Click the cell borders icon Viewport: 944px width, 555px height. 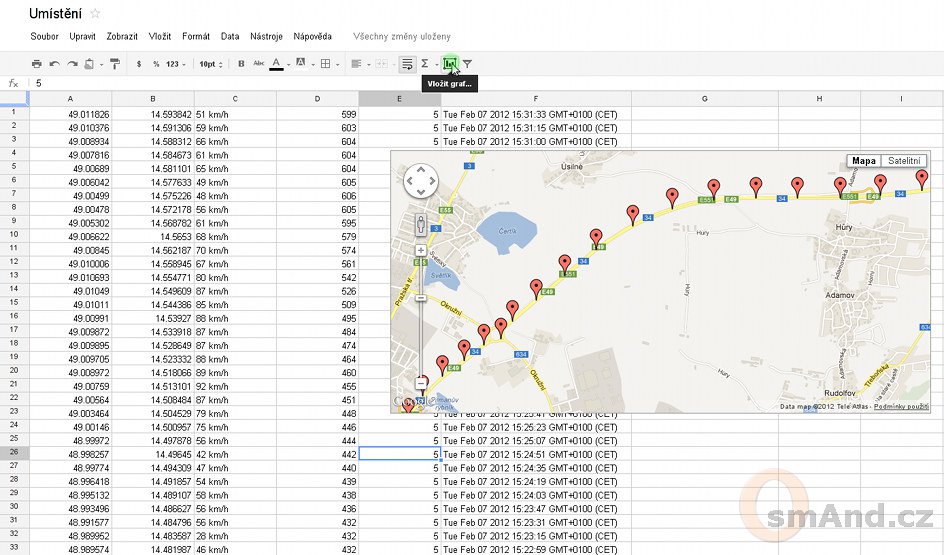tap(326, 64)
